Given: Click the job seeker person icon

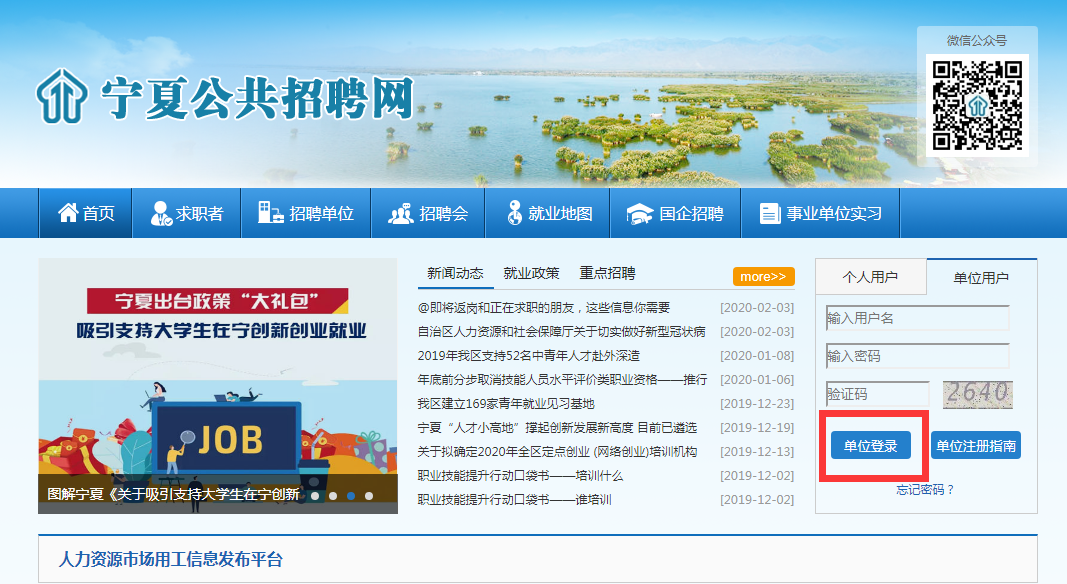Looking at the screenshot, I should [x=161, y=213].
